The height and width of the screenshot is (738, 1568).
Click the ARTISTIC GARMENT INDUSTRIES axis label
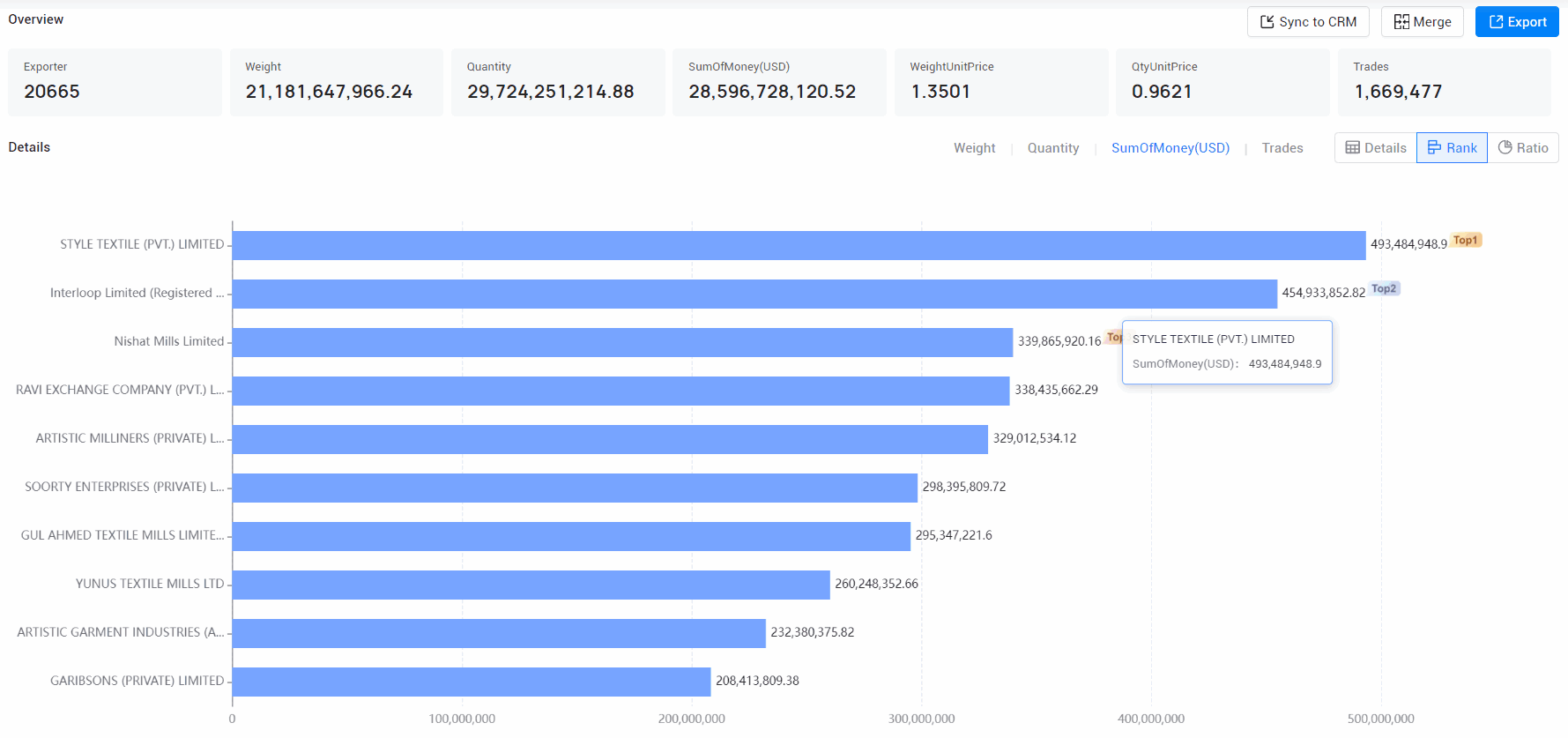tap(121, 632)
